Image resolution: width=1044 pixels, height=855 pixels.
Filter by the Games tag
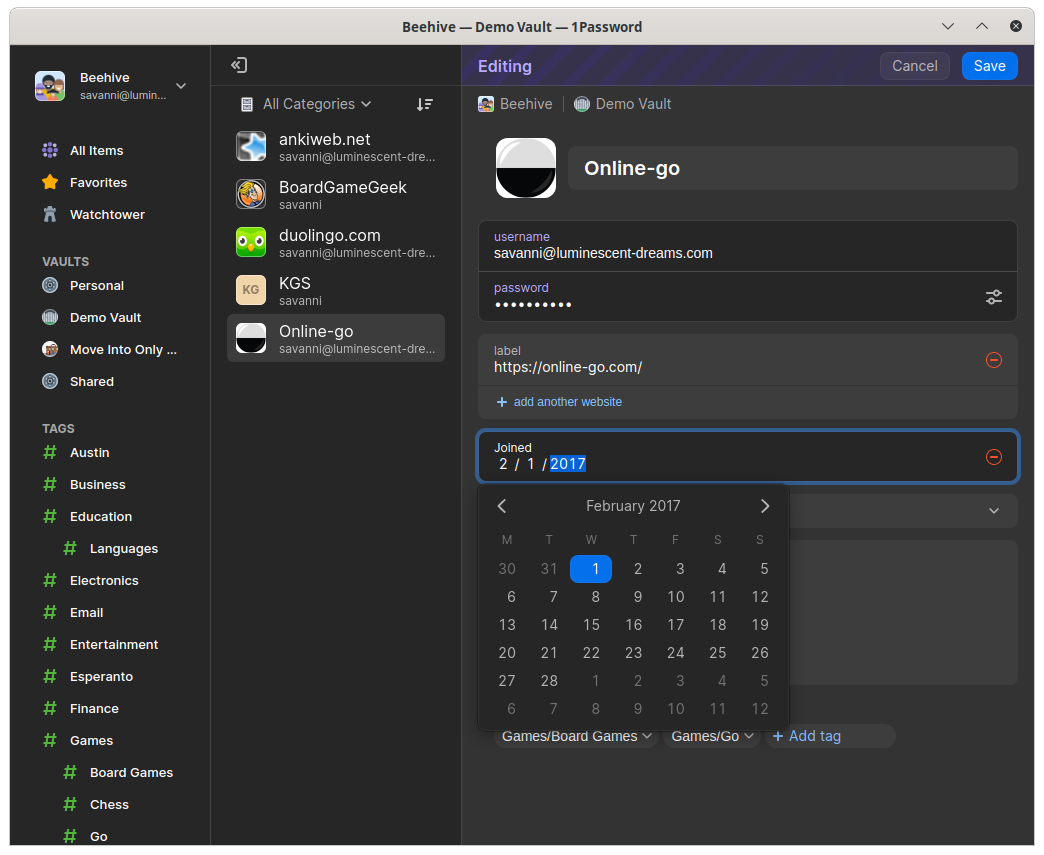[91, 740]
